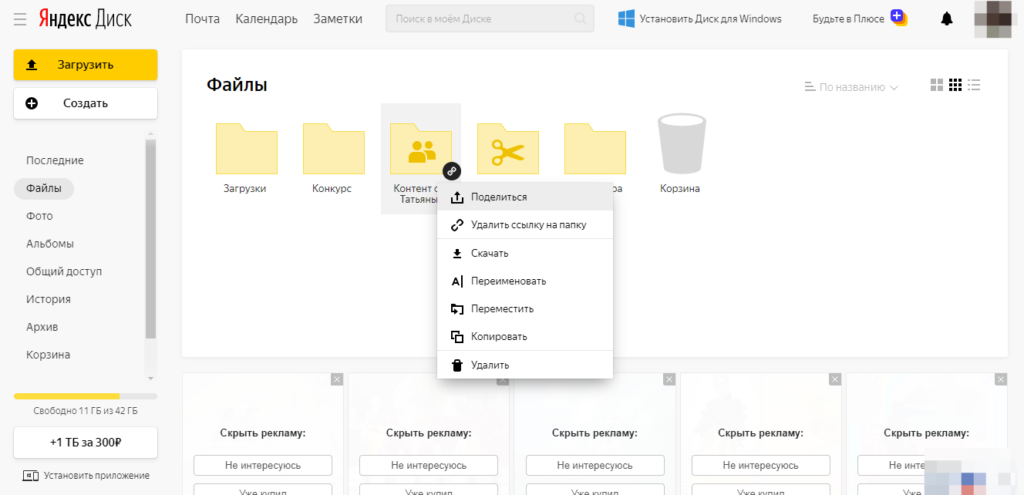Click the search field in Disk
This screenshot has height=495, width=1024.
[489, 19]
